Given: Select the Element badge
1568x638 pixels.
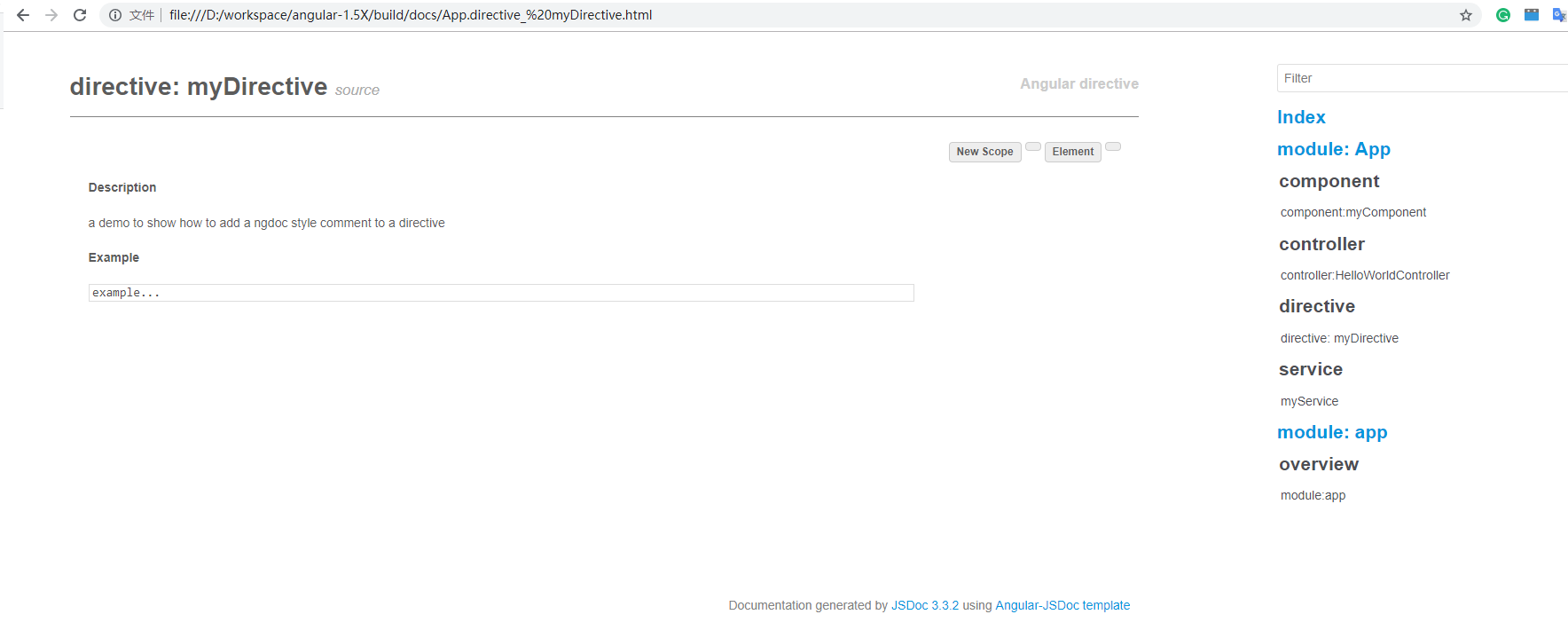Looking at the screenshot, I should click(x=1073, y=152).
